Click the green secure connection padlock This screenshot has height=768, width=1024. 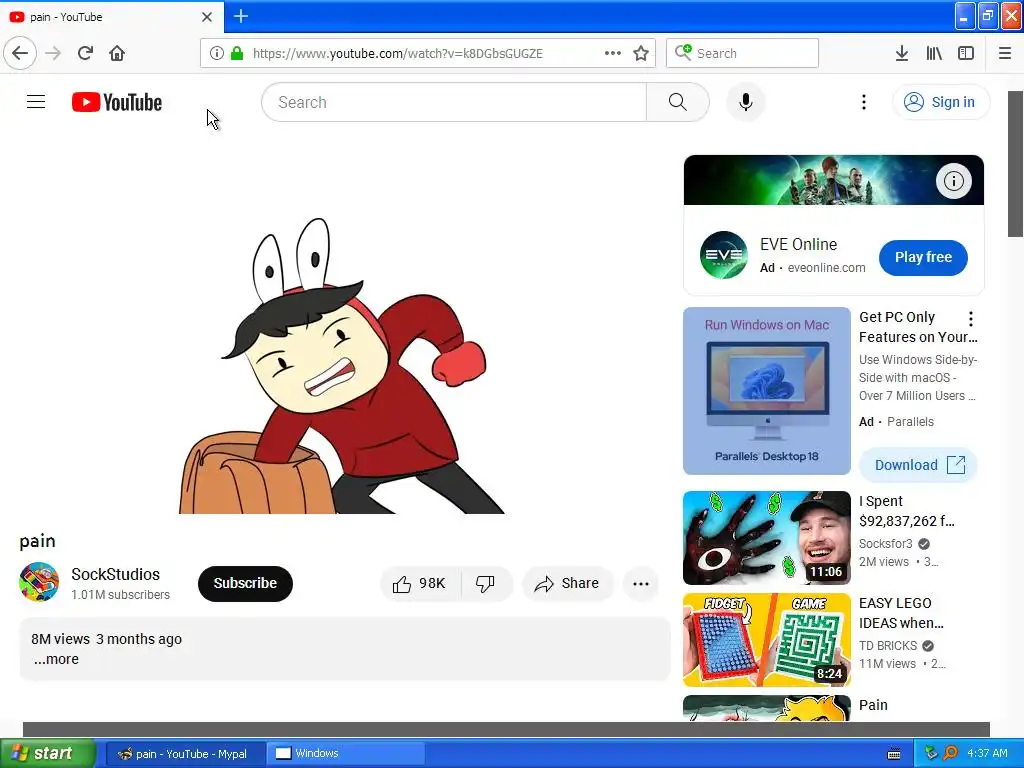coord(237,53)
